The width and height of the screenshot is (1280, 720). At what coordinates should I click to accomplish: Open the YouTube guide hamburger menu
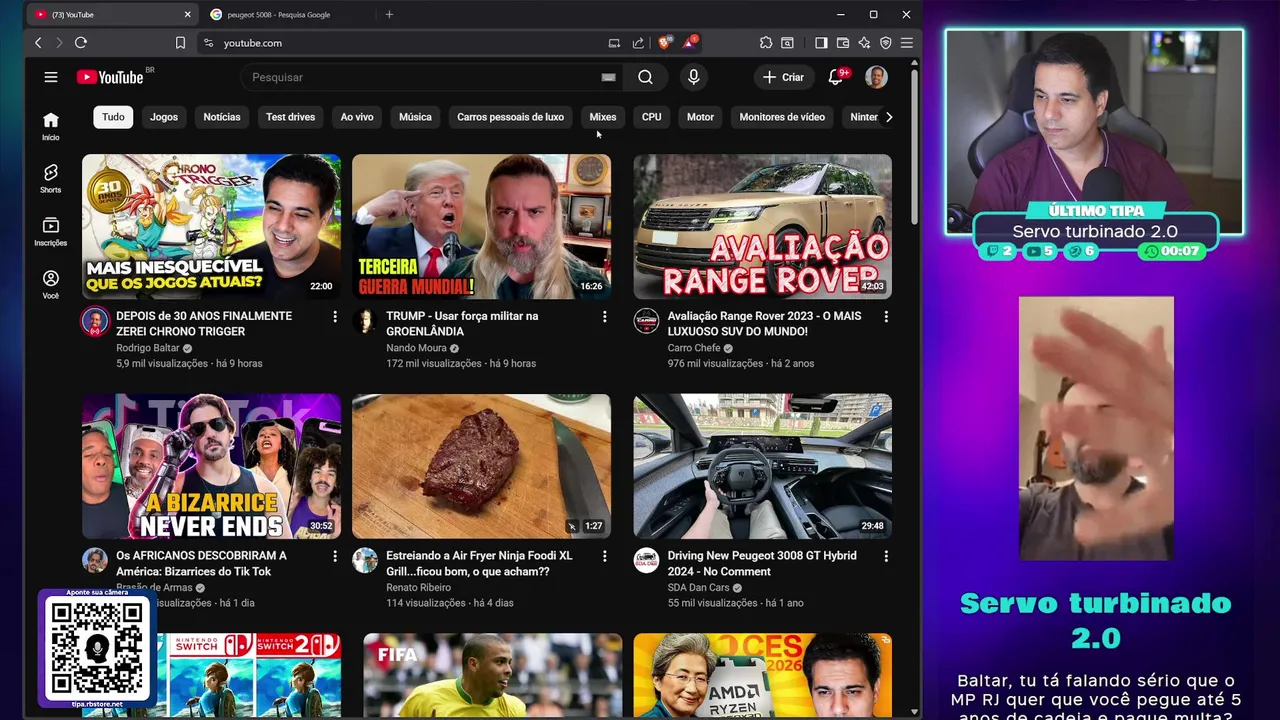tap(51, 77)
